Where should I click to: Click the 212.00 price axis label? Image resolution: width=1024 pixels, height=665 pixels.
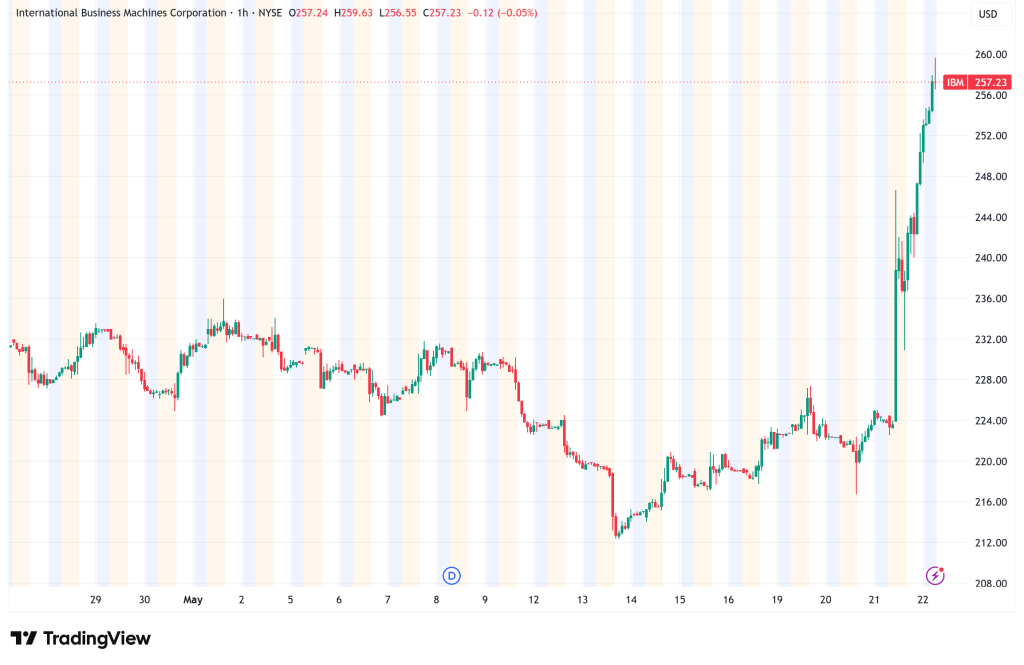pos(990,543)
